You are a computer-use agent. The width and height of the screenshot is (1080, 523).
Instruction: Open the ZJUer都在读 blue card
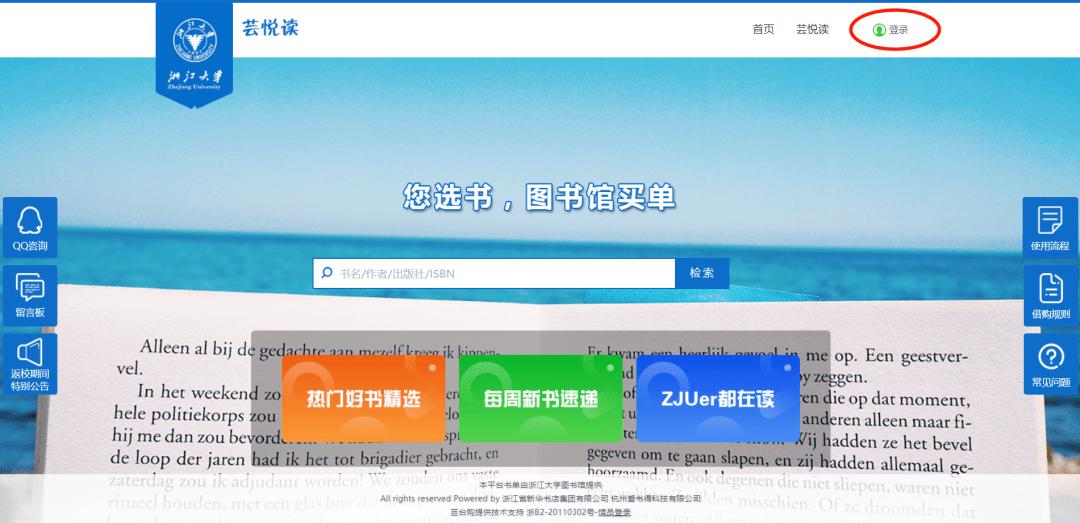(718, 398)
